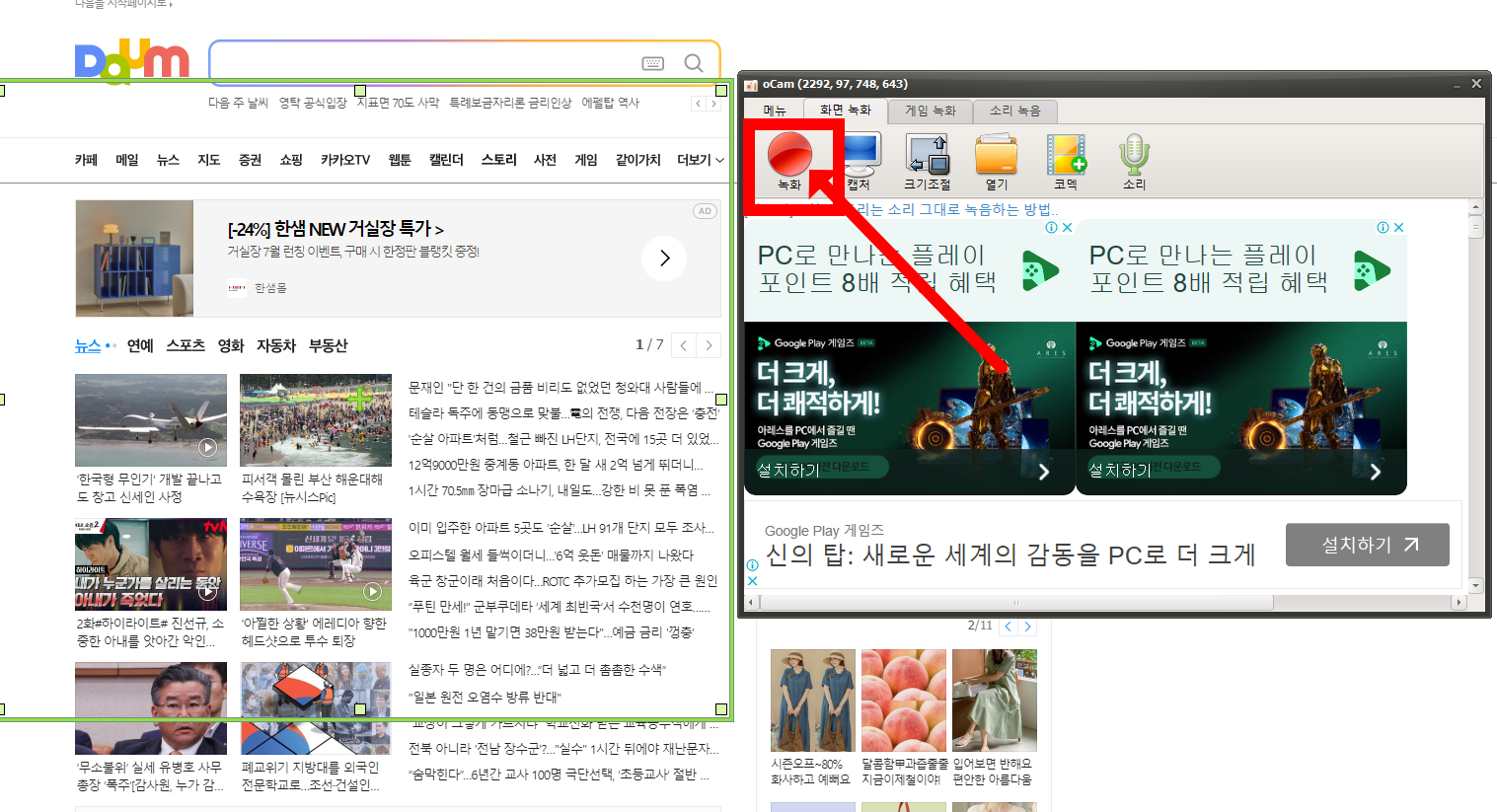Open 웹툰 from the Daum navigation
The width and height of the screenshot is (1497, 812).
click(x=399, y=160)
